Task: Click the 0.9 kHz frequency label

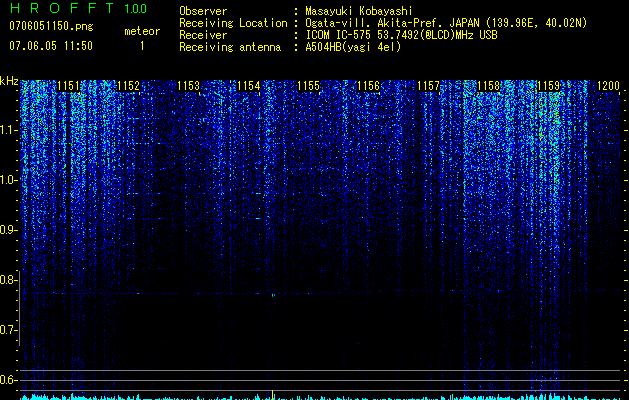Action: click(x=8, y=230)
